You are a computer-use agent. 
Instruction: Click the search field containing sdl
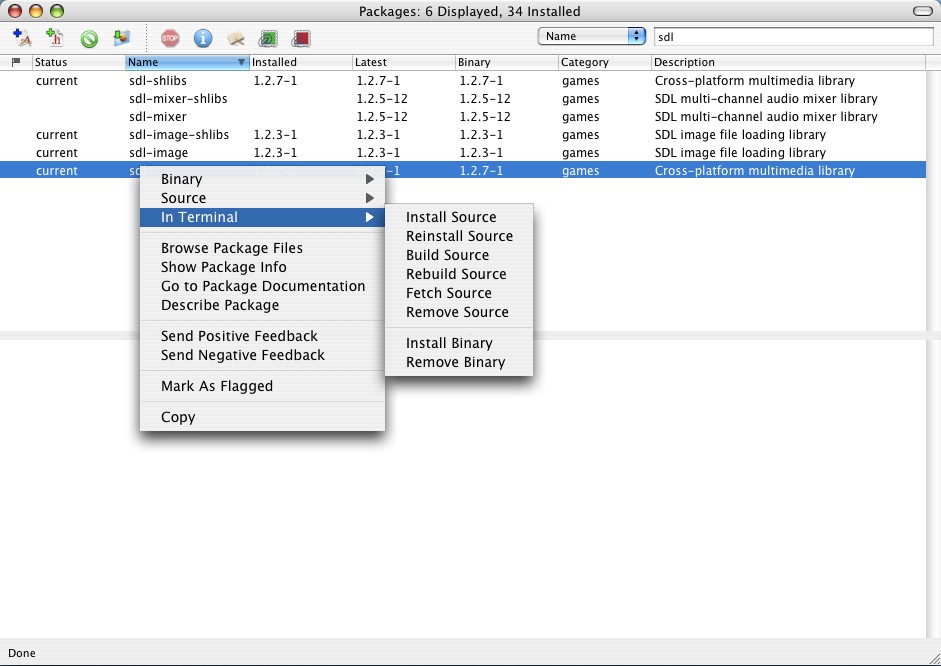793,37
